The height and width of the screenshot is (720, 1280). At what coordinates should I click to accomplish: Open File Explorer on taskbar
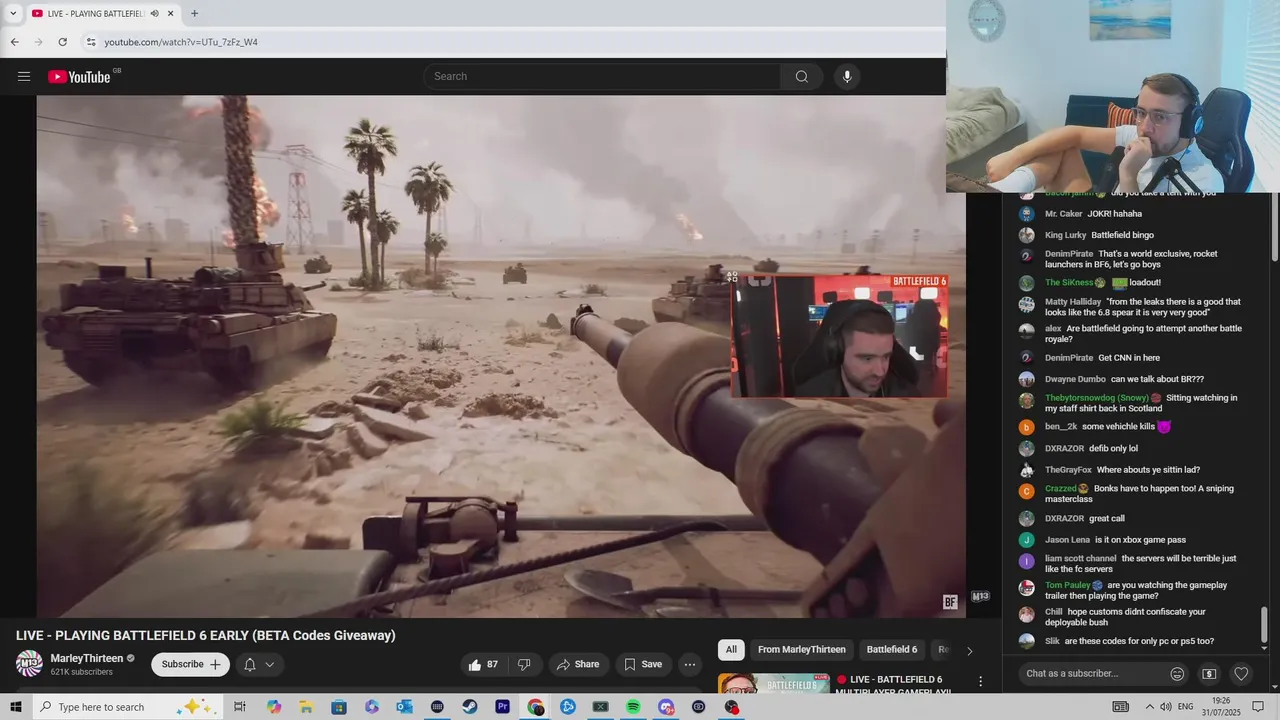[x=306, y=707]
